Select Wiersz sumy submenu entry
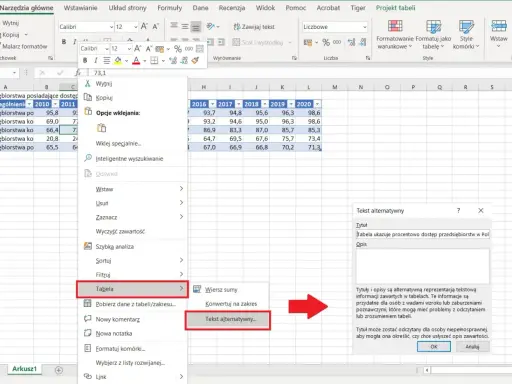 pos(221,290)
